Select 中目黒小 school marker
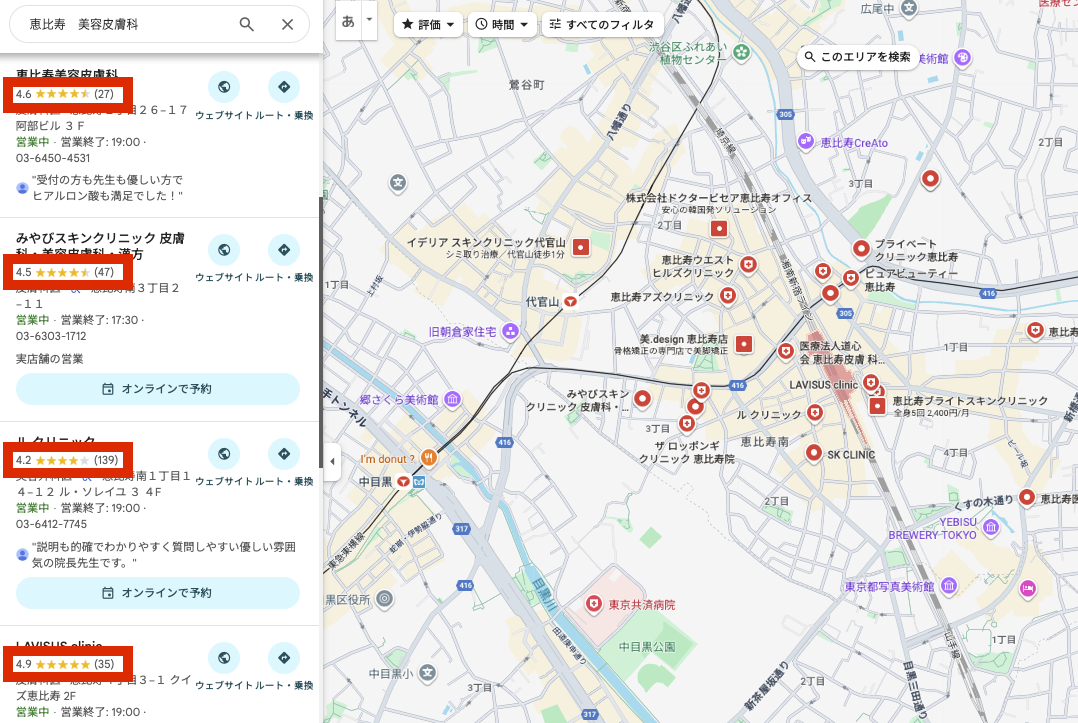This screenshot has height=723, width=1078. [427, 672]
